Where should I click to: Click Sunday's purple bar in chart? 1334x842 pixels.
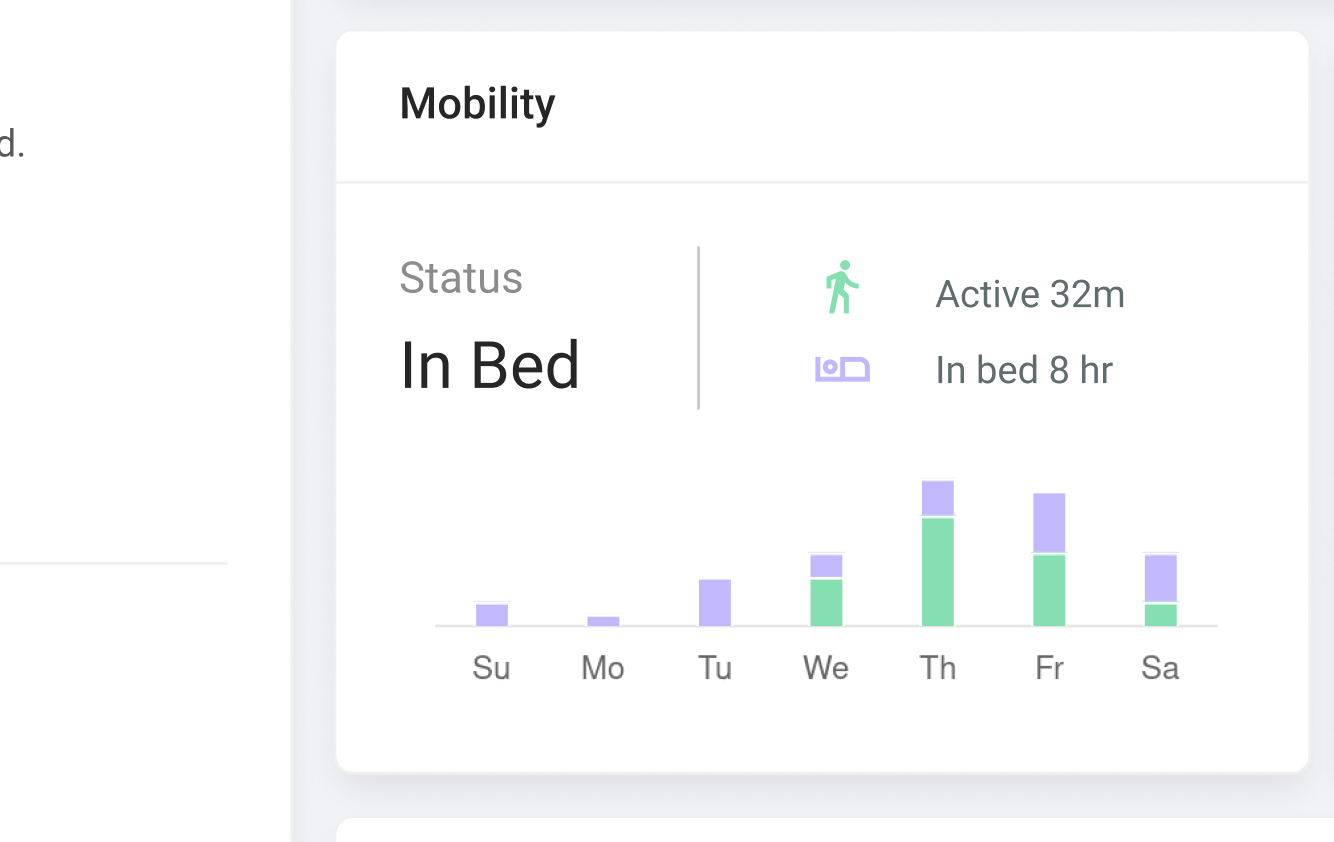click(x=492, y=615)
